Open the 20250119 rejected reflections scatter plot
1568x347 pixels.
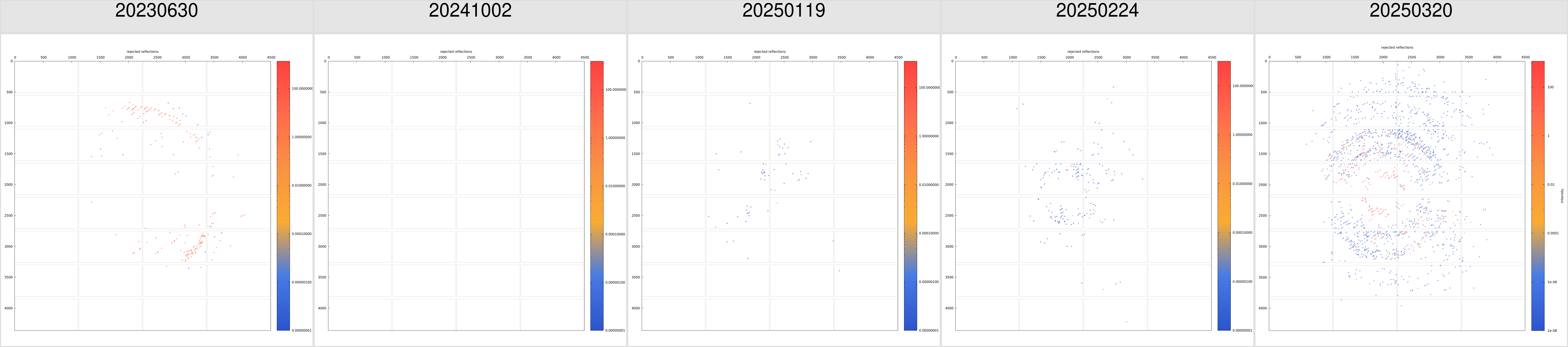[x=769, y=195]
